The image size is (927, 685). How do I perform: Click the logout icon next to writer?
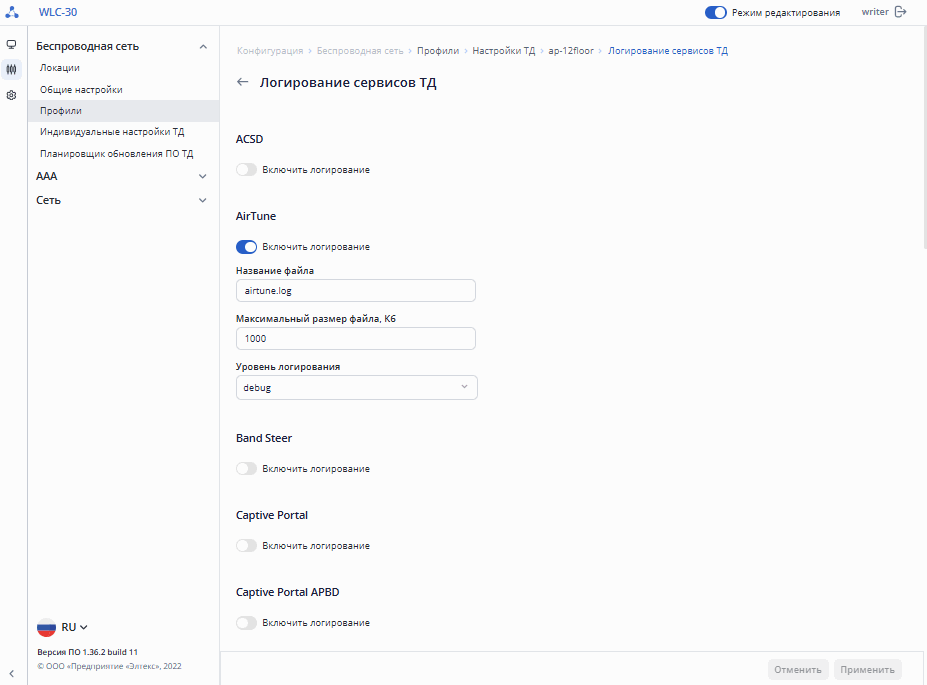900,12
